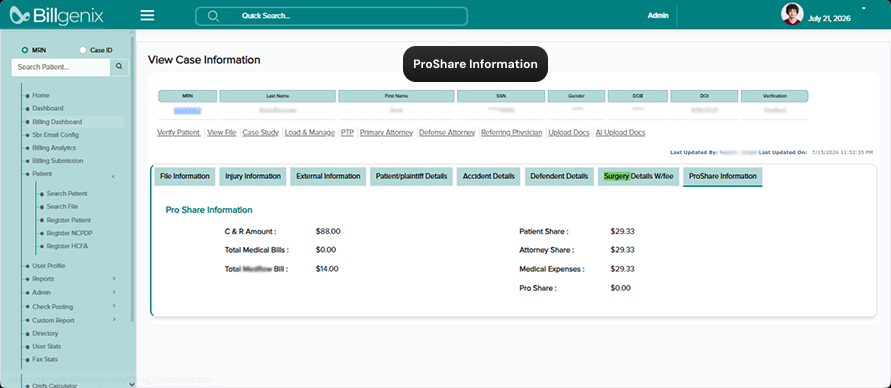The width and height of the screenshot is (891, 388).
Task: Collapse the Patient menu chevron
Action: pyautogui.click(x=113, y=177)
